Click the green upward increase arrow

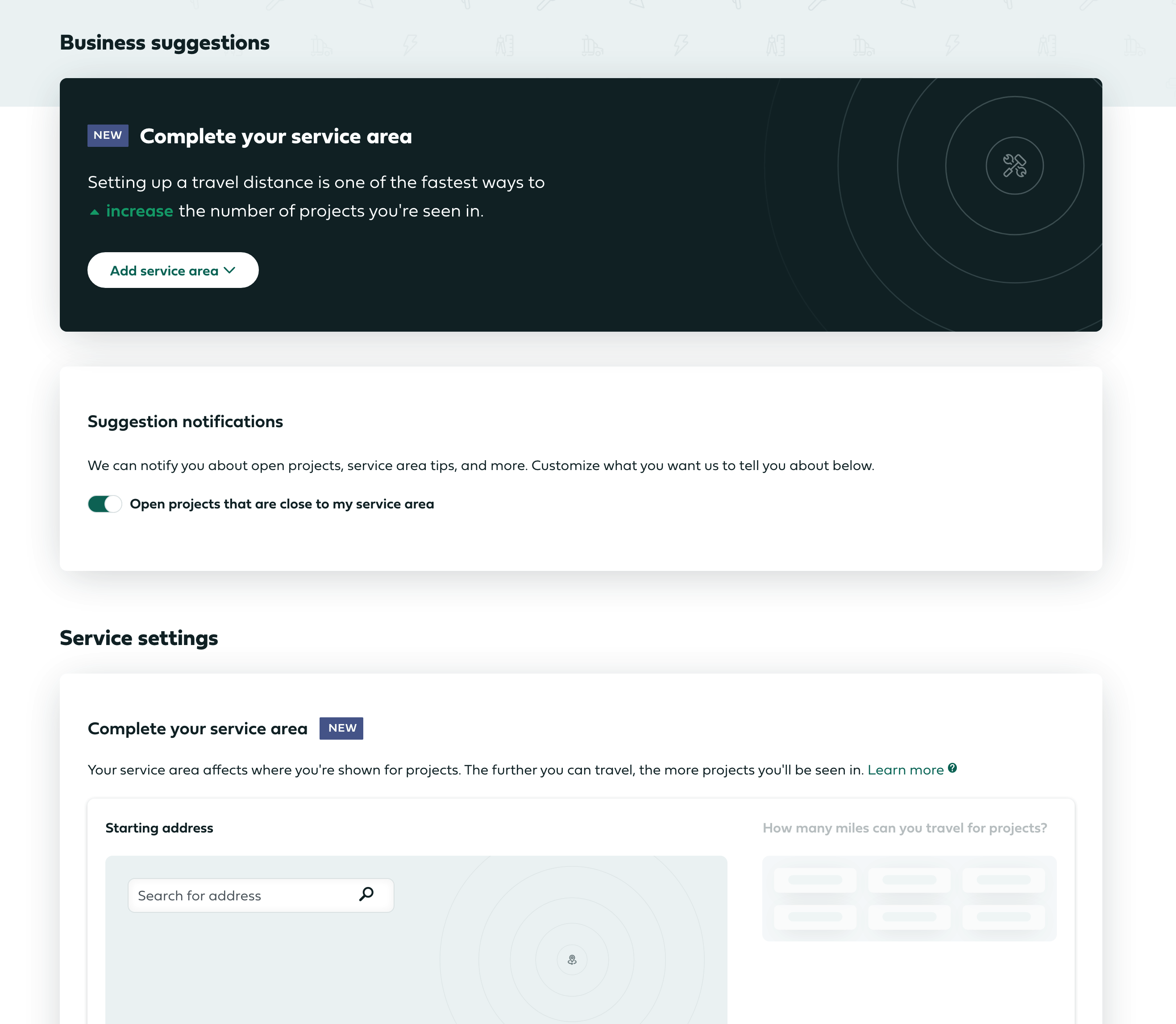point(95,212)
